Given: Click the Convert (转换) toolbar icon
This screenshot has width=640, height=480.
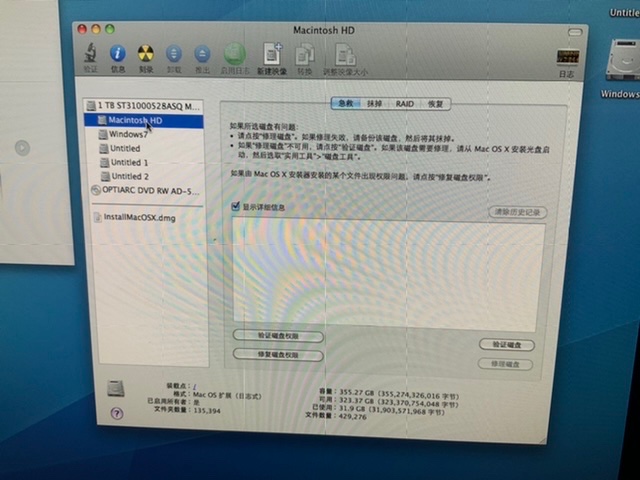Looking at the screenshot, I should (x=305, y=55).
